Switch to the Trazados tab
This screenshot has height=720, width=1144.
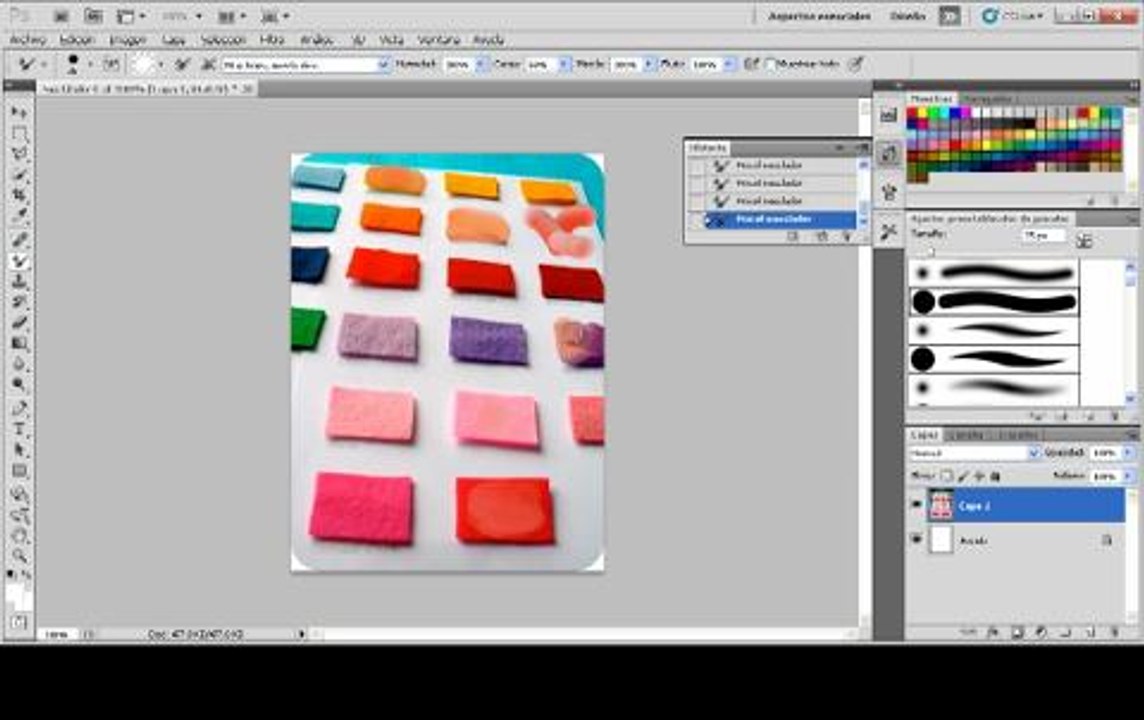[x=1019, y=435]
